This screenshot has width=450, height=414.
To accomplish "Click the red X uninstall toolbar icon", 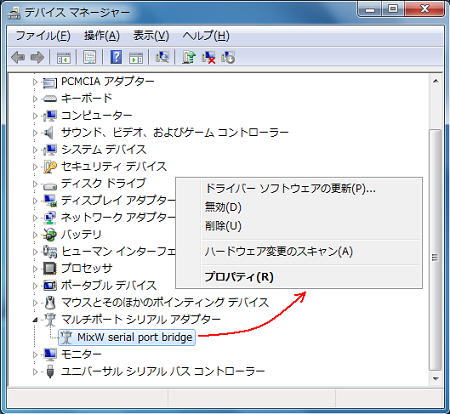I will (x=209, y=57).
